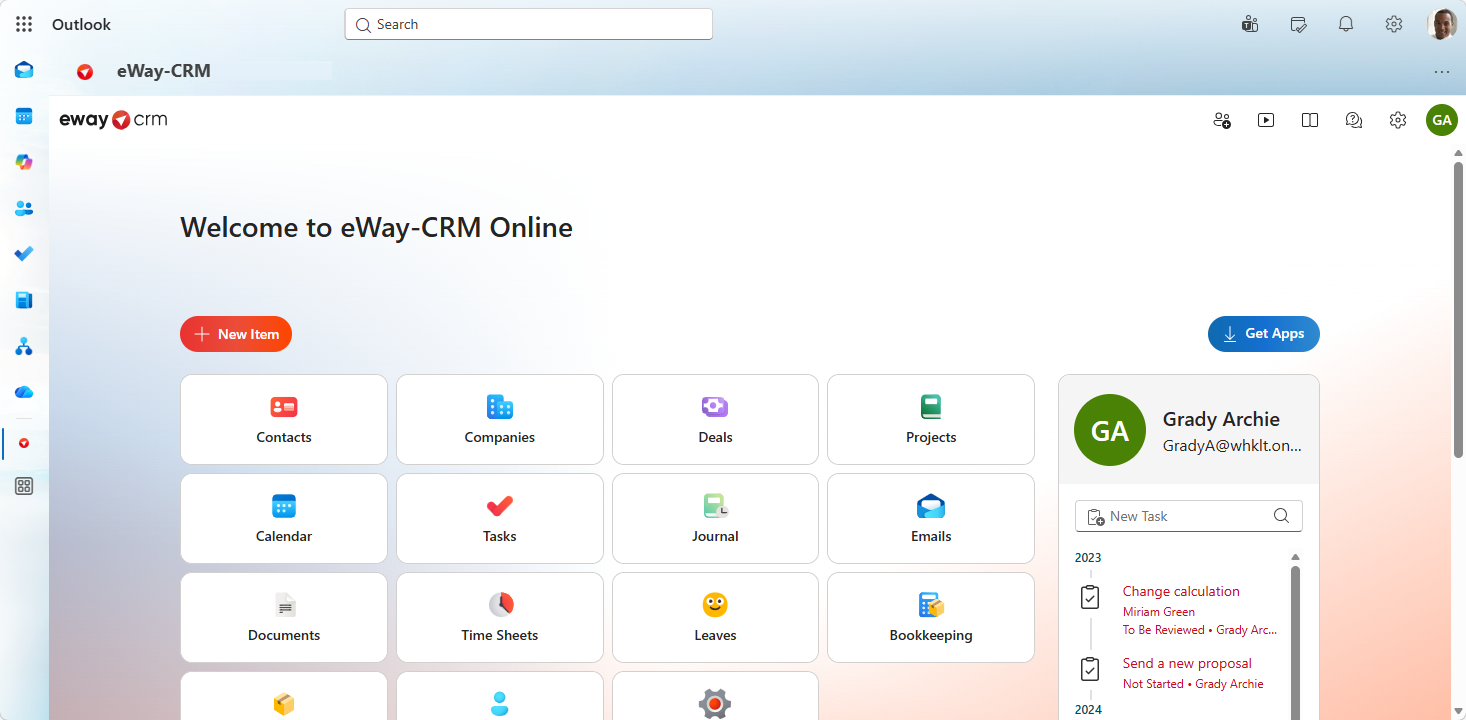Click the New Item button
This screenshot has width=1466, height=720.
236,334
